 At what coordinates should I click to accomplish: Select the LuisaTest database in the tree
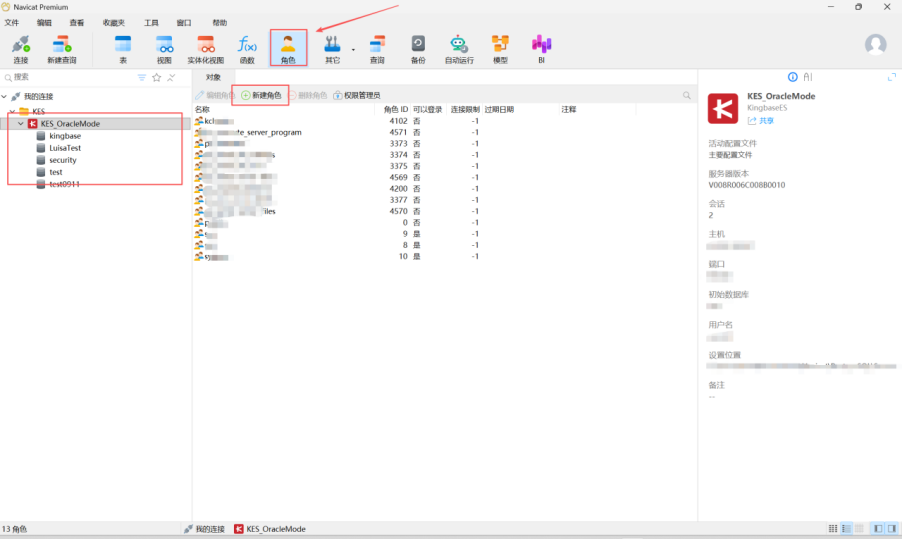pyautogui.click(x=65, y=148)
